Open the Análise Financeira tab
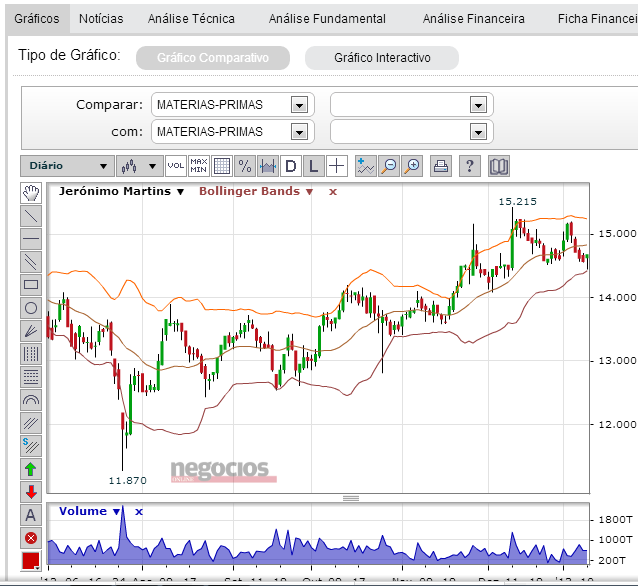638x586 pixels. tap(474, 18)
